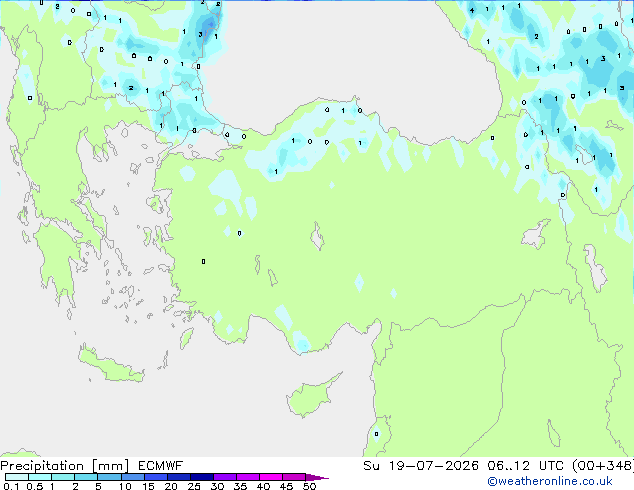Click the legend value '40'

(x=263, y=486)
